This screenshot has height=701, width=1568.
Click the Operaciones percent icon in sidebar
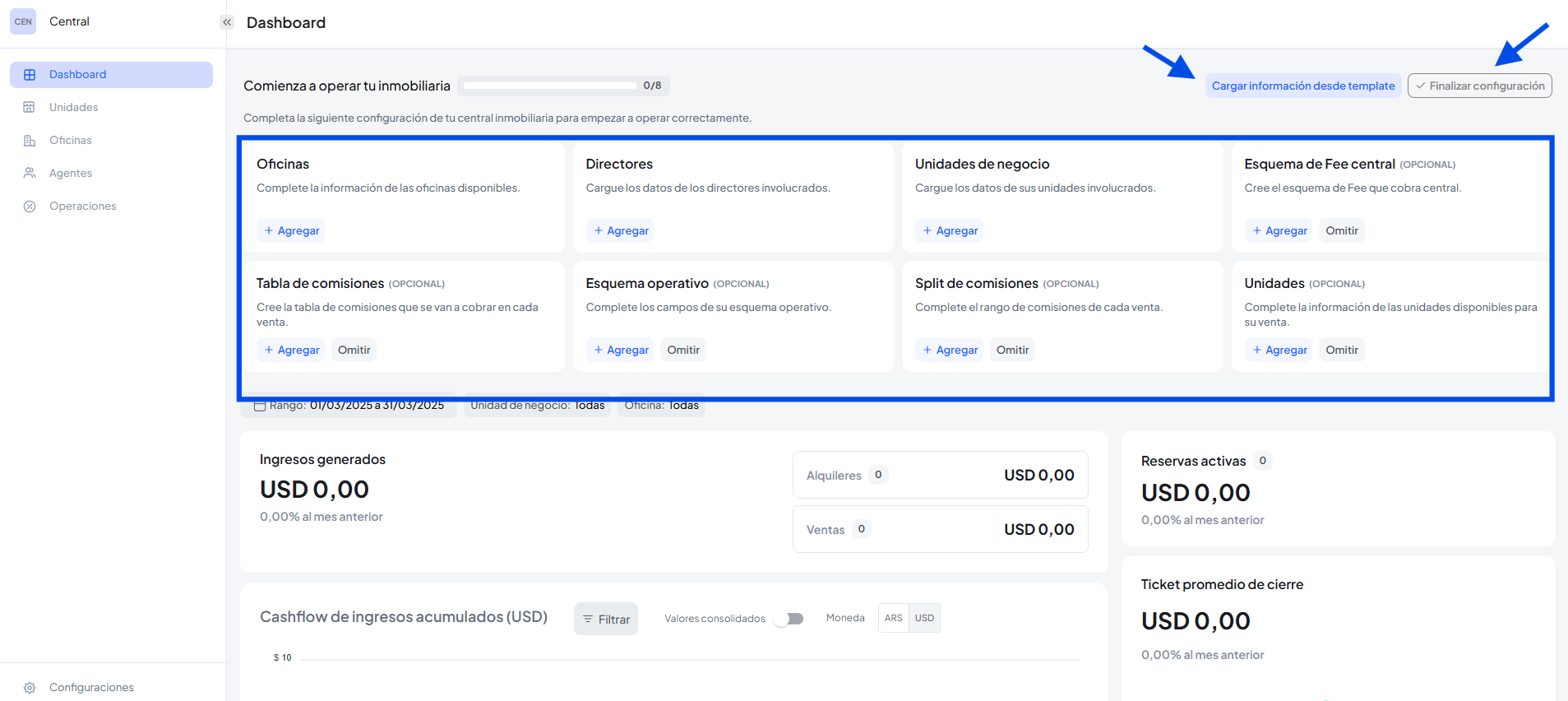tap(30, 207)
